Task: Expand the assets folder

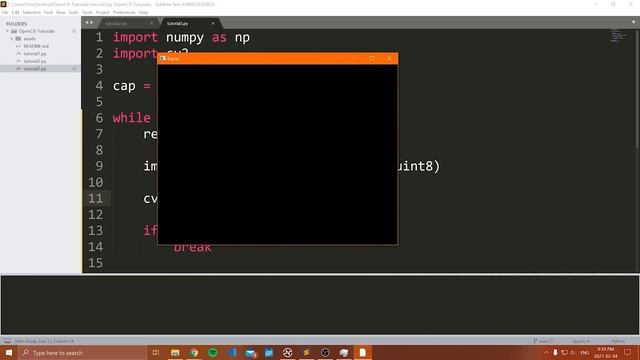Action: 12,38
